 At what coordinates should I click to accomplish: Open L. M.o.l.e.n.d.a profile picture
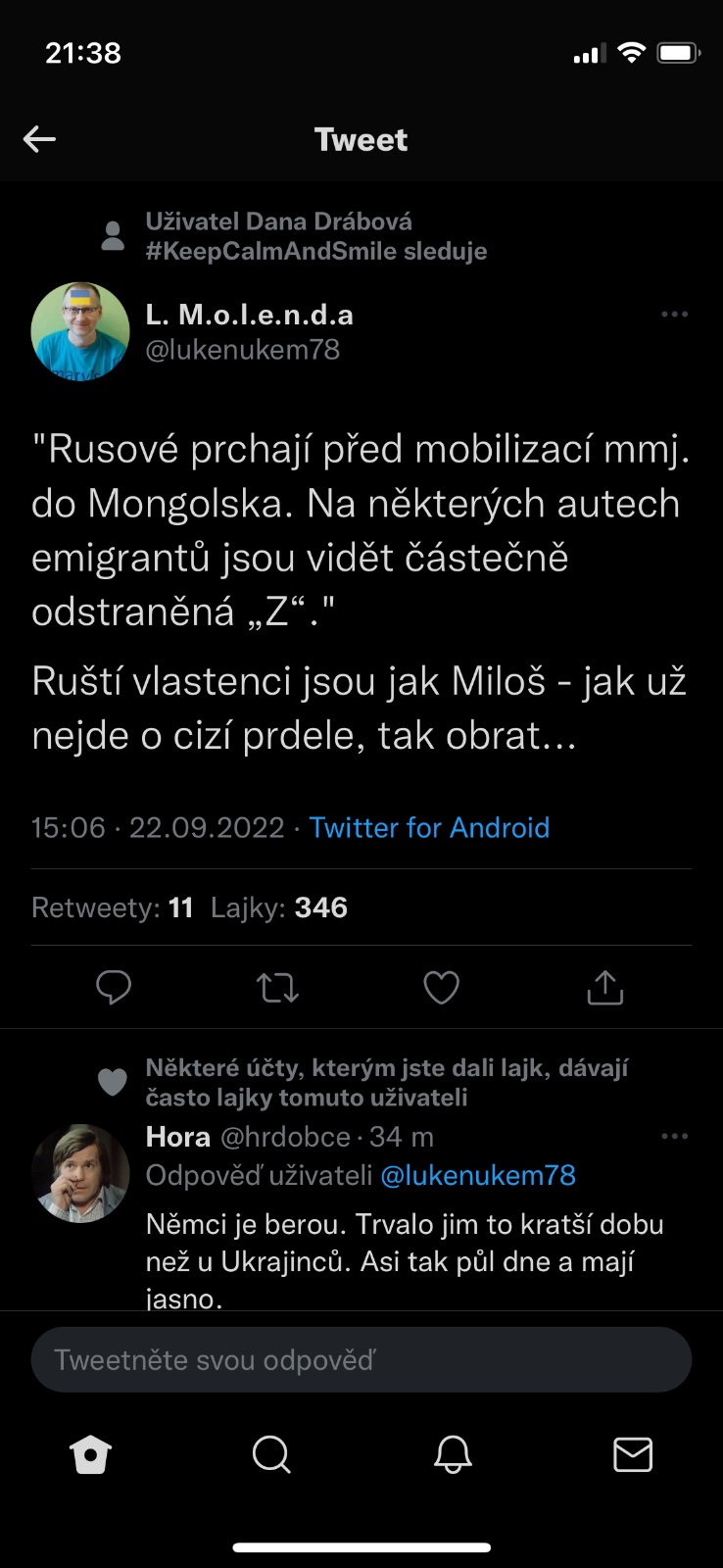click(x=80, y=331)
